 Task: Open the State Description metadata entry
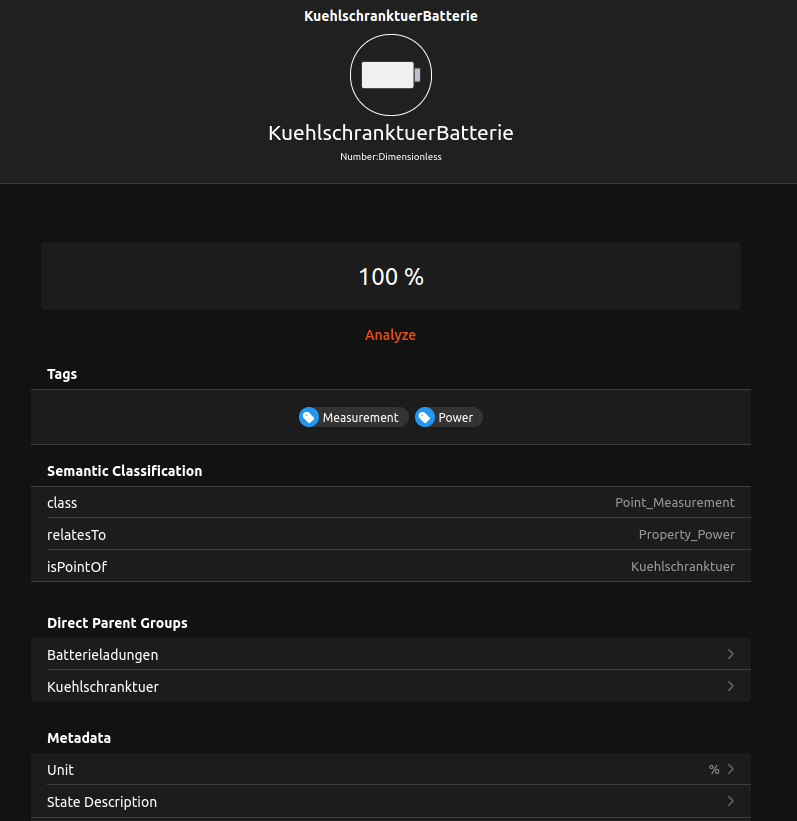coord(102,802)
